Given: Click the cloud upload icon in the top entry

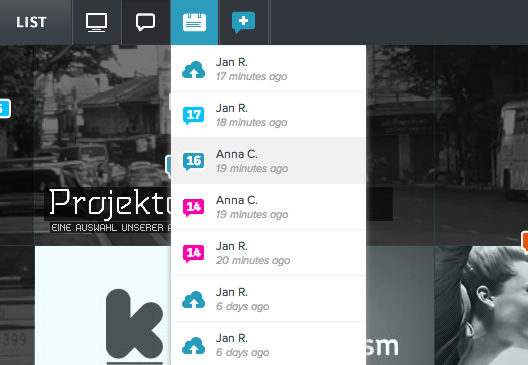Looking at the screenshot, I should [194, 70].
